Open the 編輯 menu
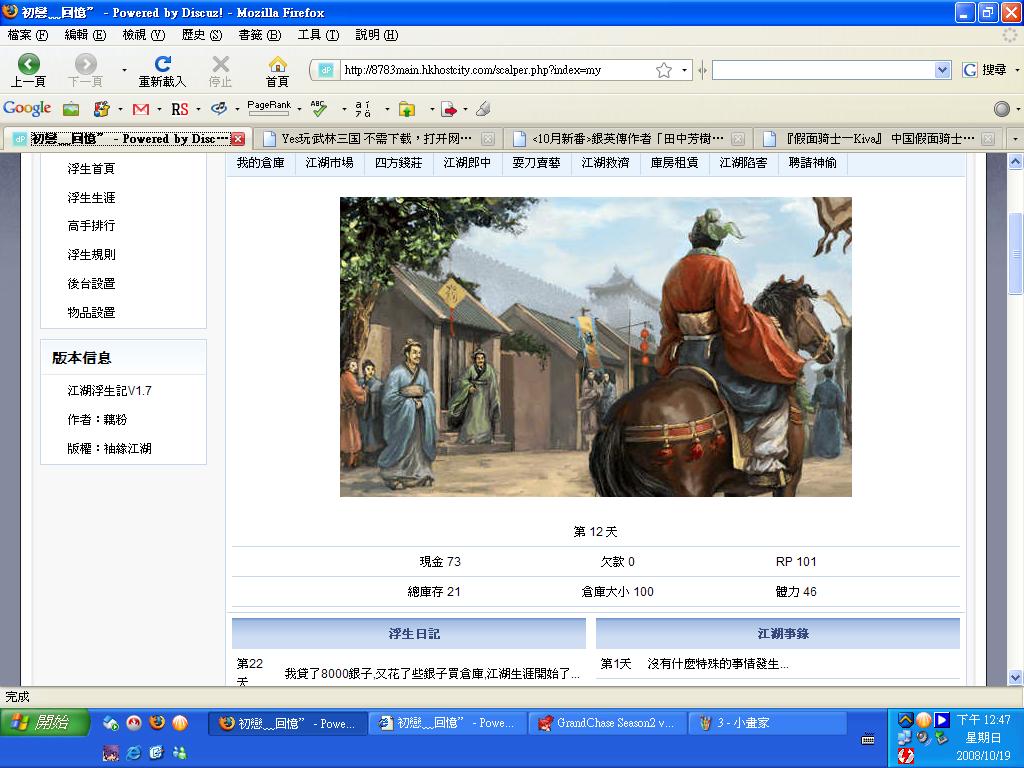Viewport: 1024px width, 768px height. tap(85, 35)
